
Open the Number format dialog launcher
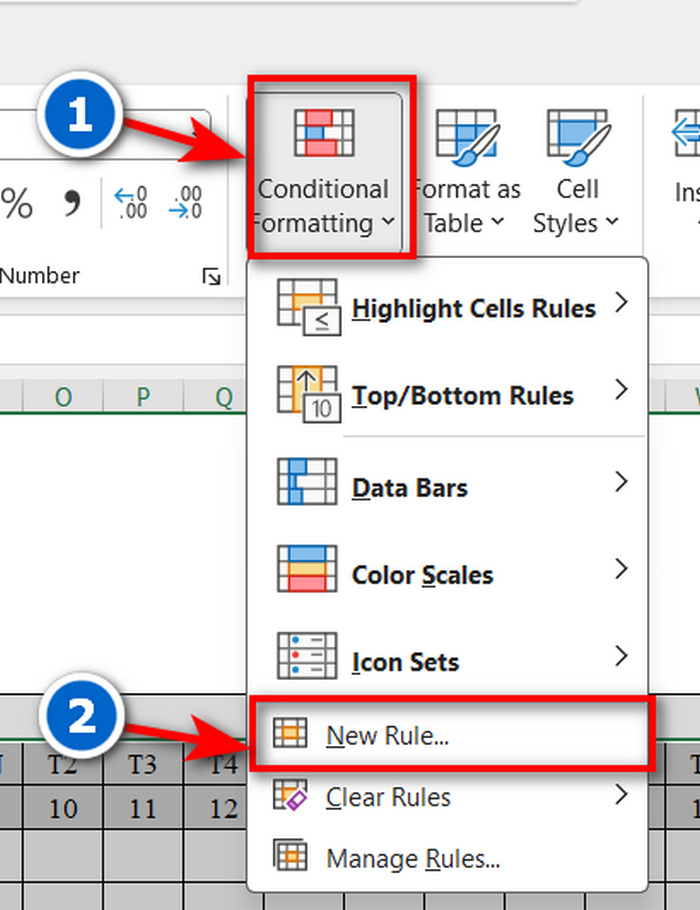coord(210,276)
